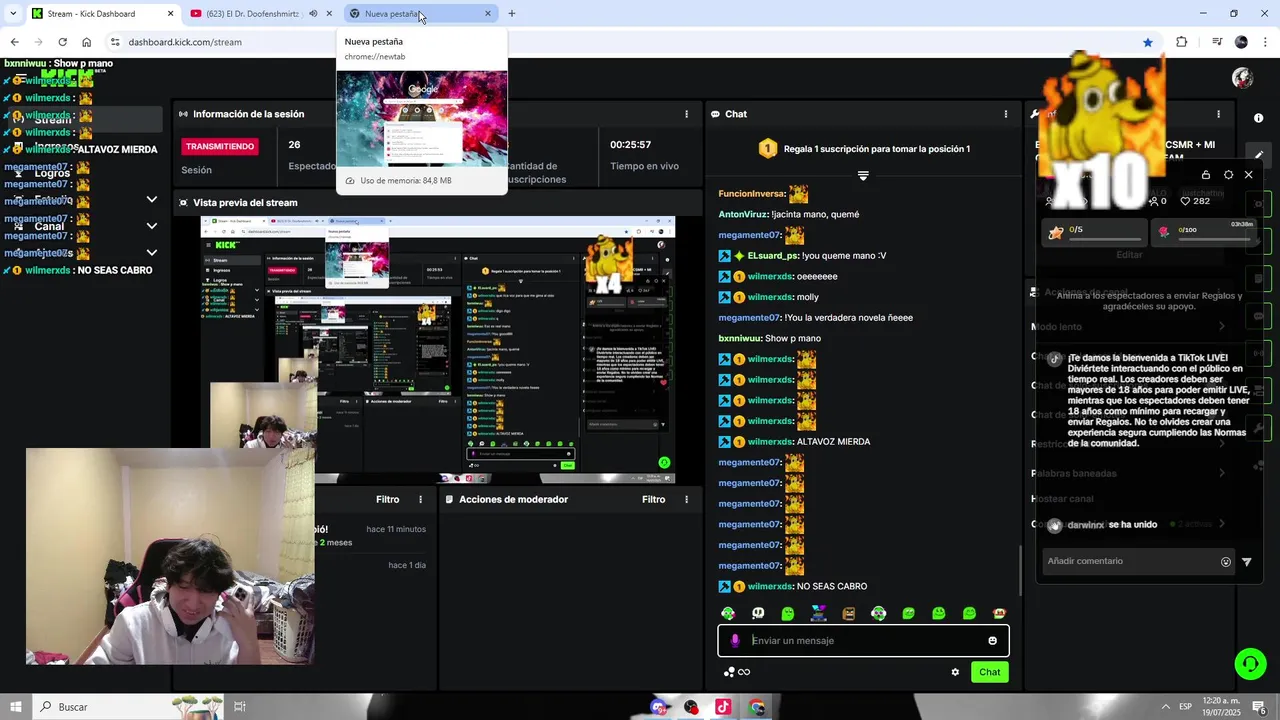Click Editar in TikTok goals overlay

click(x=1129, y=255)
